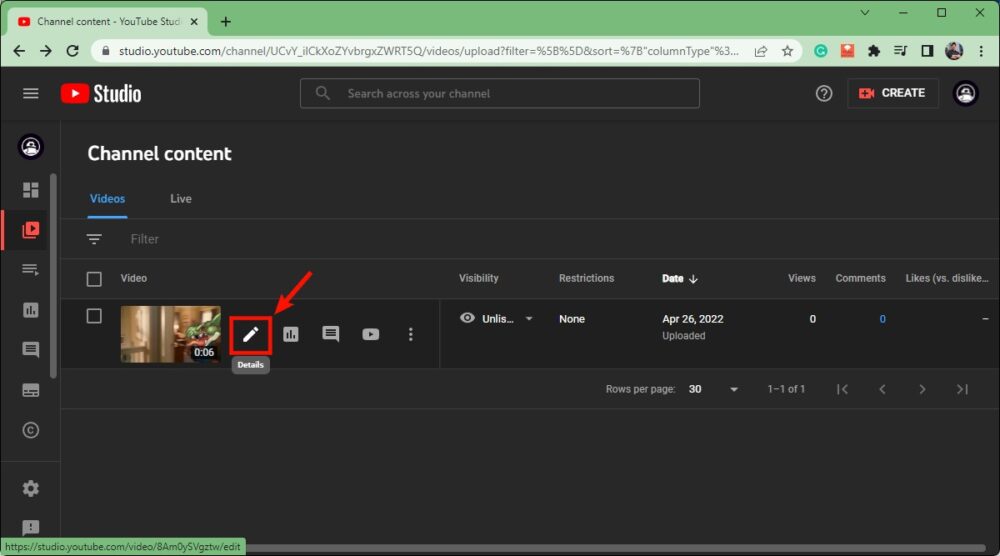Screen dimensions: 1000x556
Task: Select the Videos tab
Action: pos(108,199)
